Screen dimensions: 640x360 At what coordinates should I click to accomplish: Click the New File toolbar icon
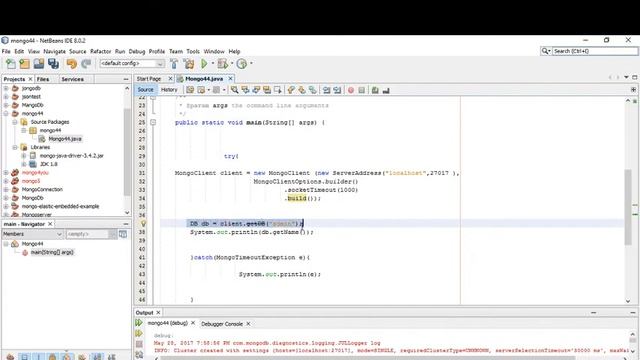11,64
